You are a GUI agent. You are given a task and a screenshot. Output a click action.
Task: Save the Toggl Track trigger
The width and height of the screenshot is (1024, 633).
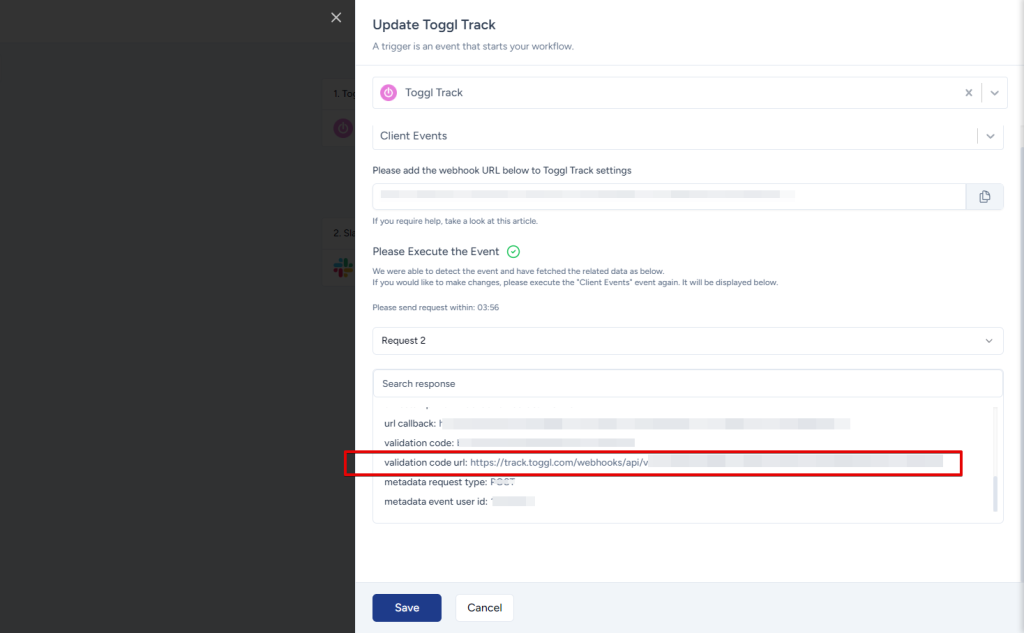[x=406, y=608]
